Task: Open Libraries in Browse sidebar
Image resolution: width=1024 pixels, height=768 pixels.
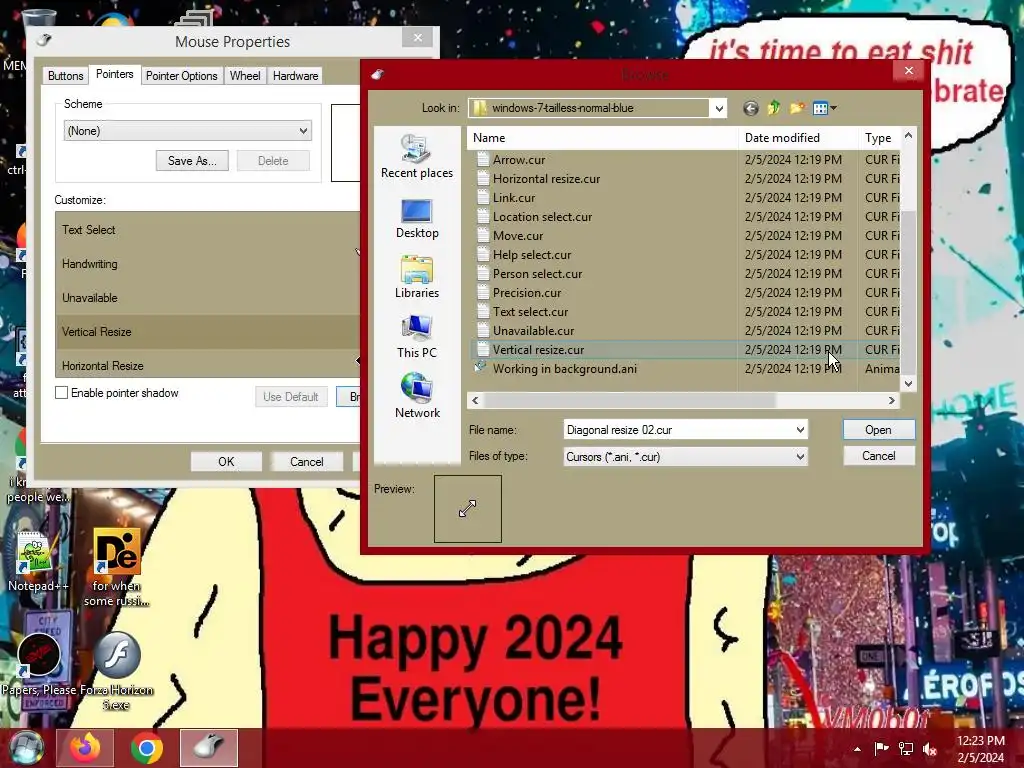Action: coord(417,278)
